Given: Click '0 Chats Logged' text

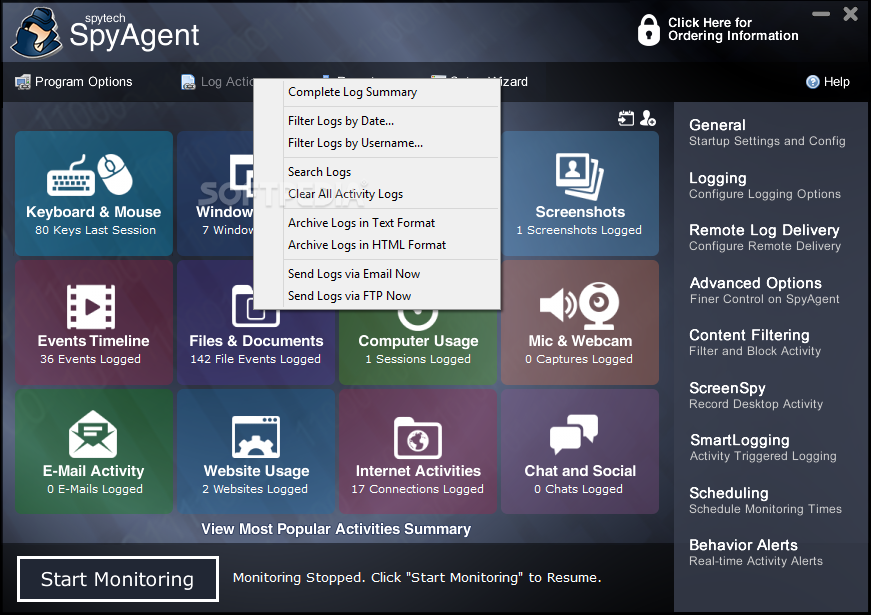Looking at the screenshot, I should coord(578,489).
